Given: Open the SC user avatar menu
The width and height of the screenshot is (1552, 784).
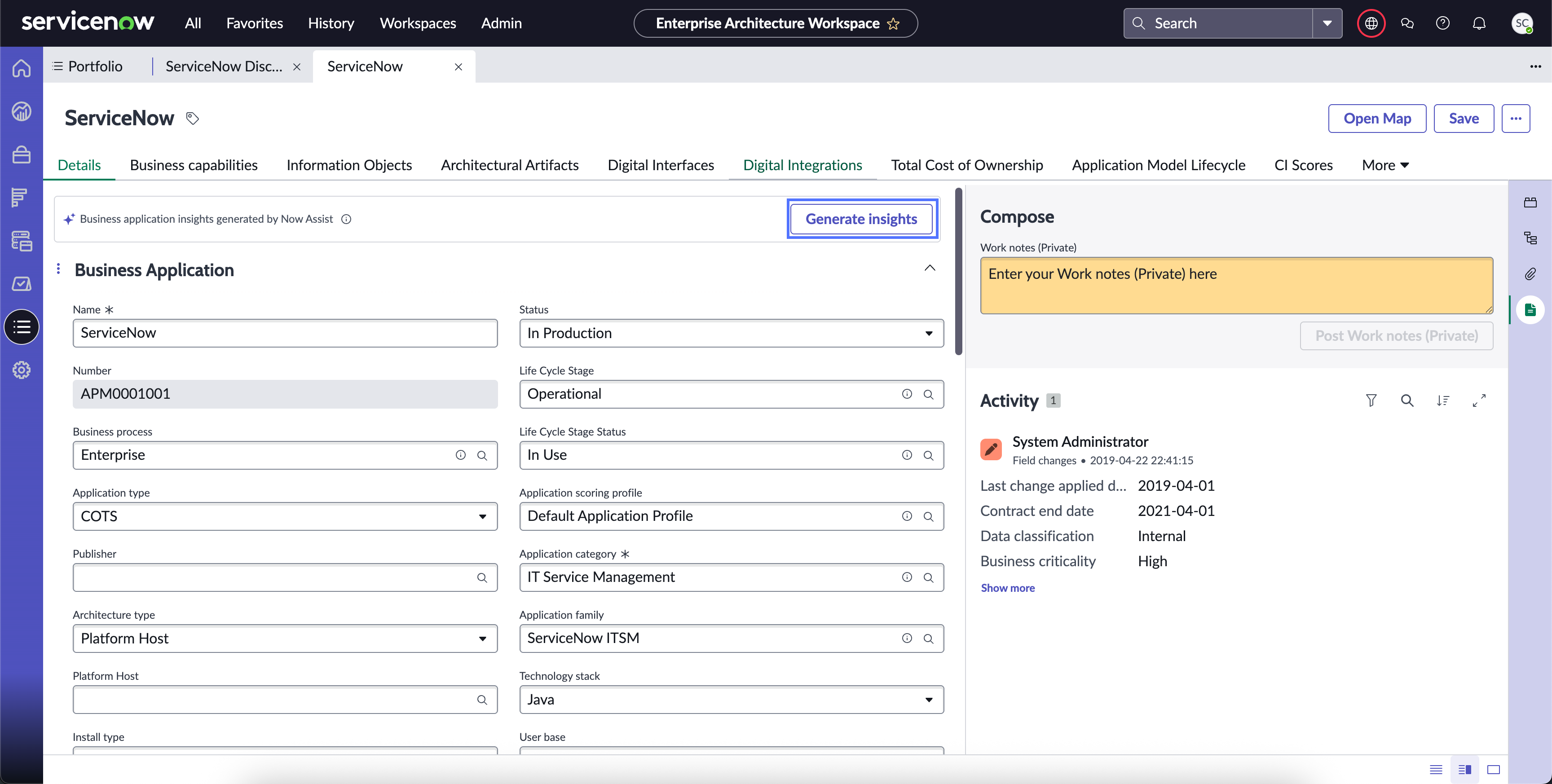Looking at the screenshot, I should [1522, 23].
